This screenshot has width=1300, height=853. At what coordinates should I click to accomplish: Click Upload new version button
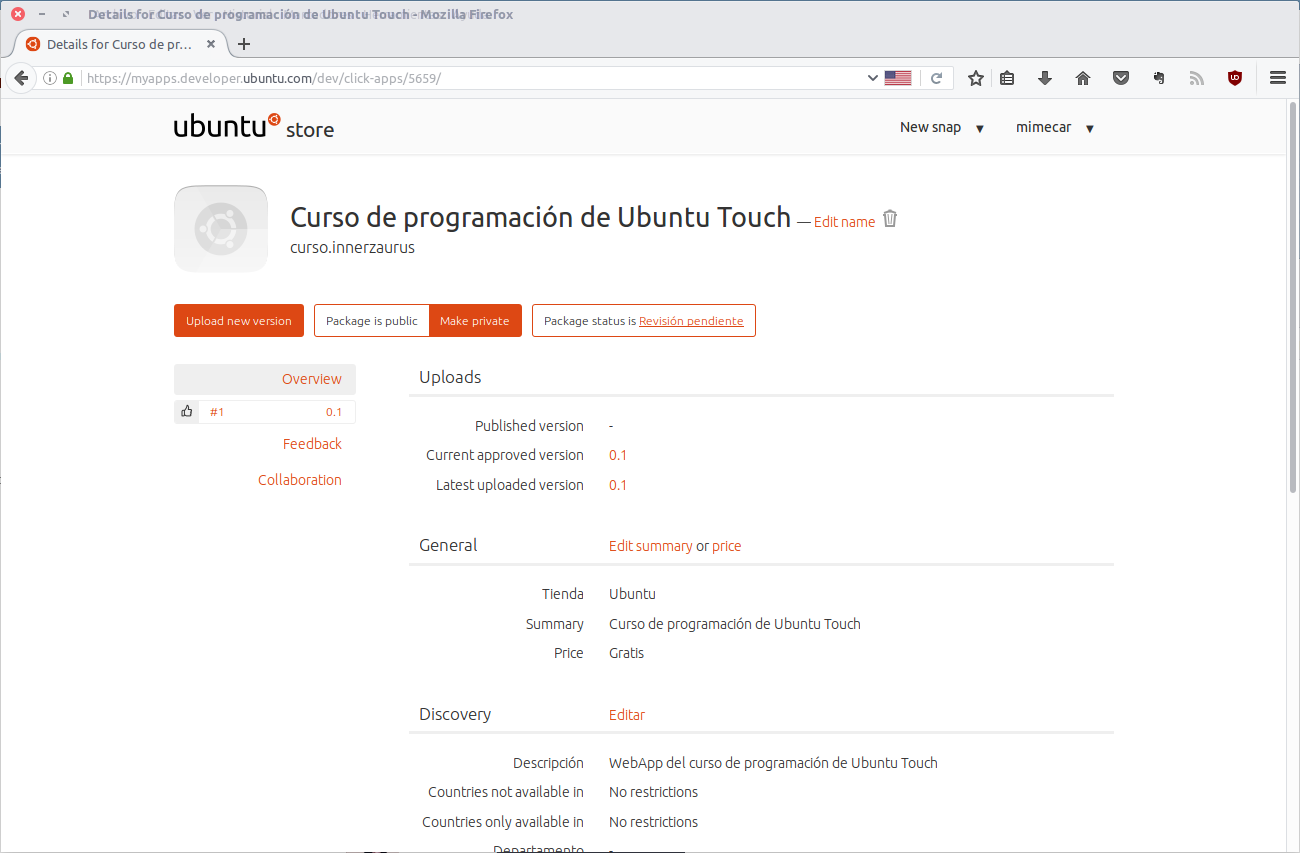click(239, 321)
